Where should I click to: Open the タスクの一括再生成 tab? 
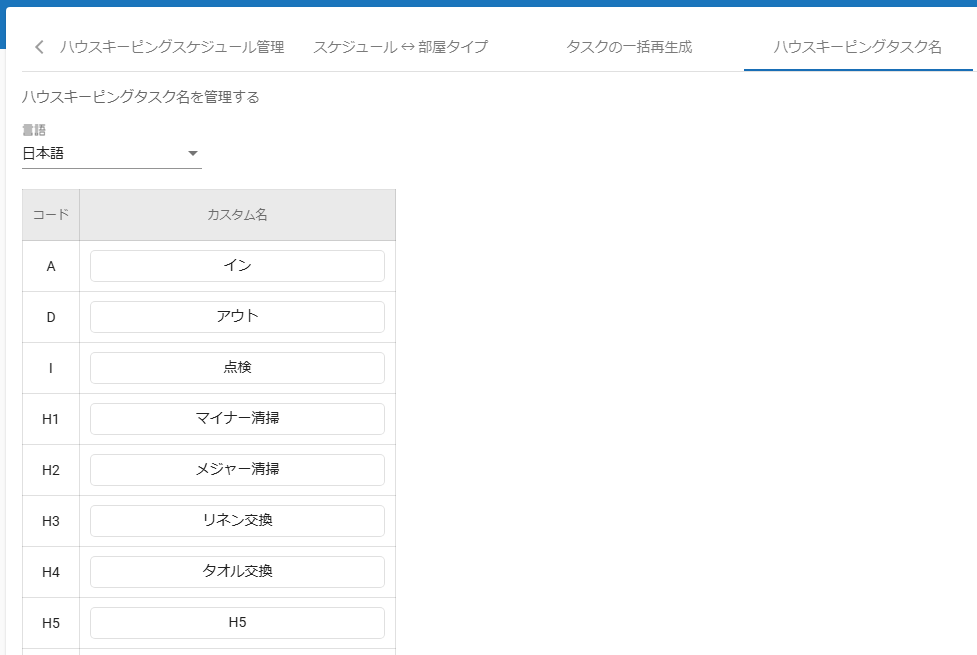(x=629, y=47)
